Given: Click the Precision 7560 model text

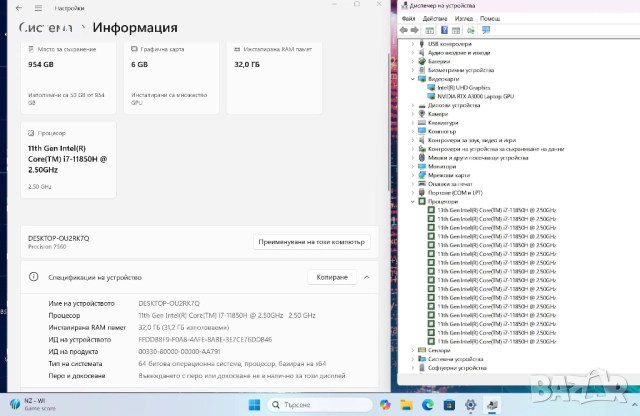Looking at the screenshot, I should 47,247.
